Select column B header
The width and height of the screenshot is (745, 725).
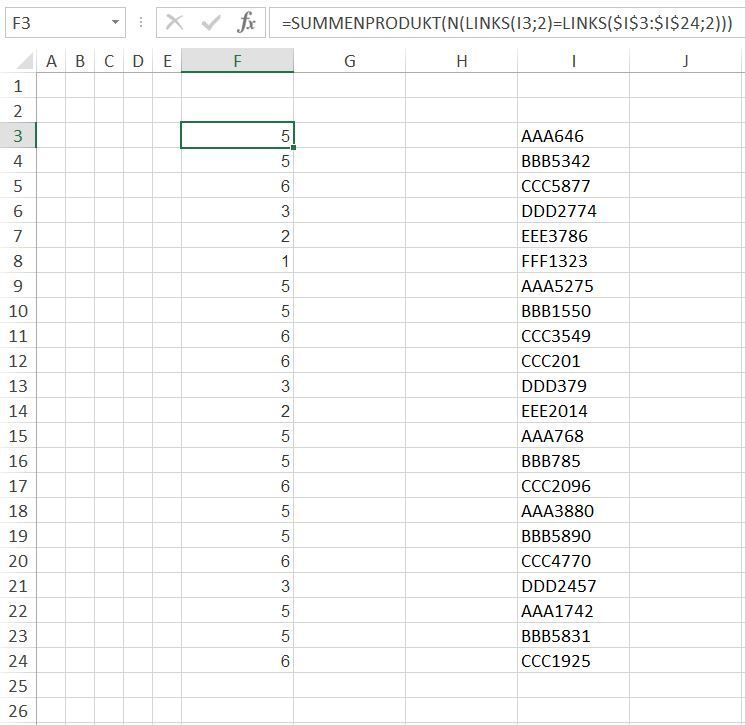(x=80, y=61)
